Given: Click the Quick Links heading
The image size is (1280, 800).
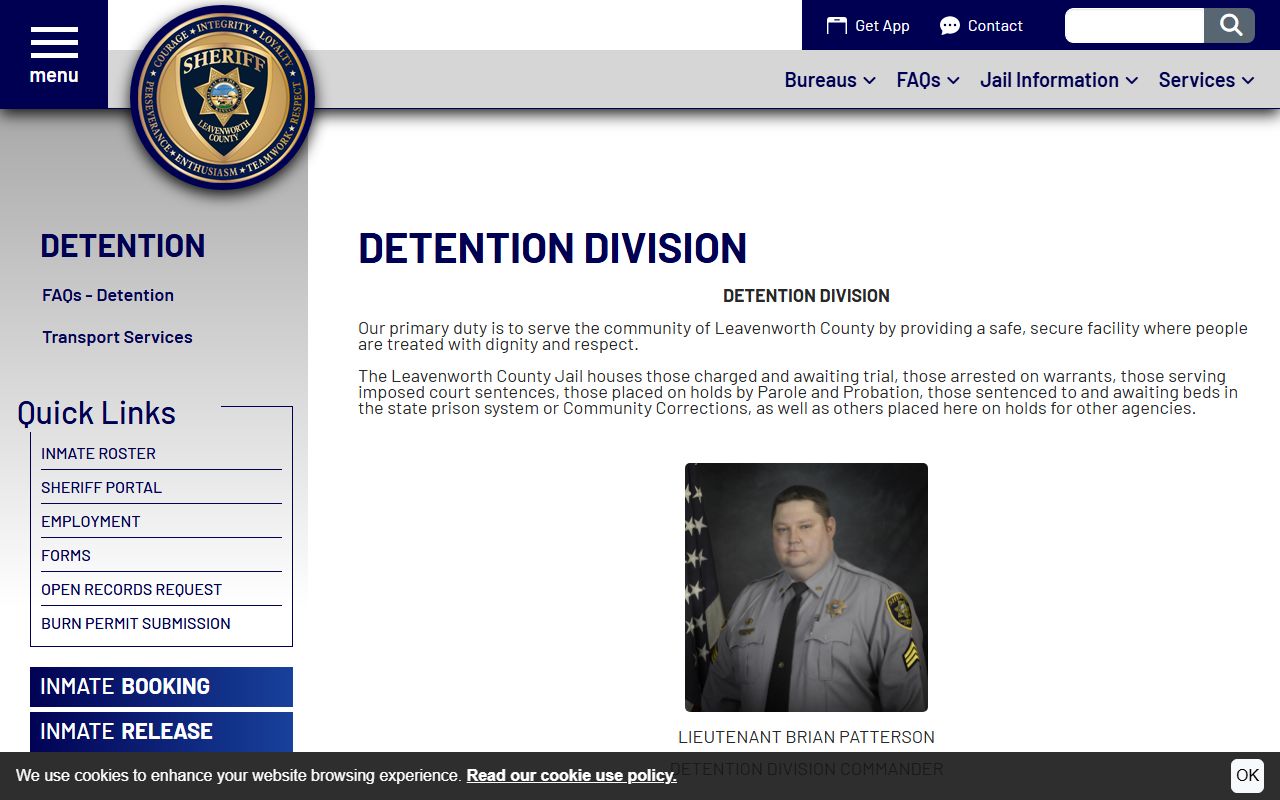Looking at the screenshot, I should click(x=96, y=413).
